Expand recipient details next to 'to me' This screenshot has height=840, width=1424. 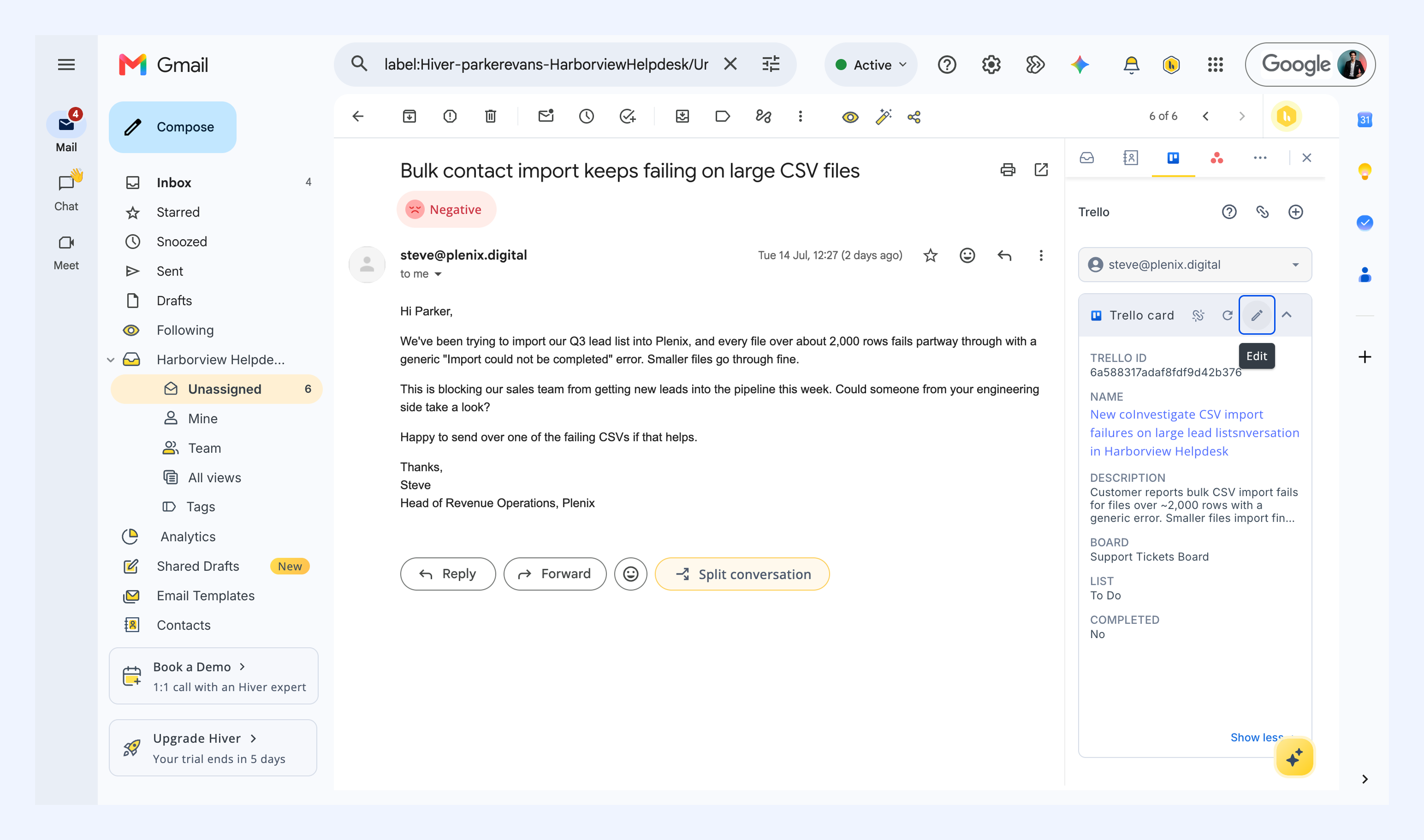pyautogui.click(x=438, y=274)
